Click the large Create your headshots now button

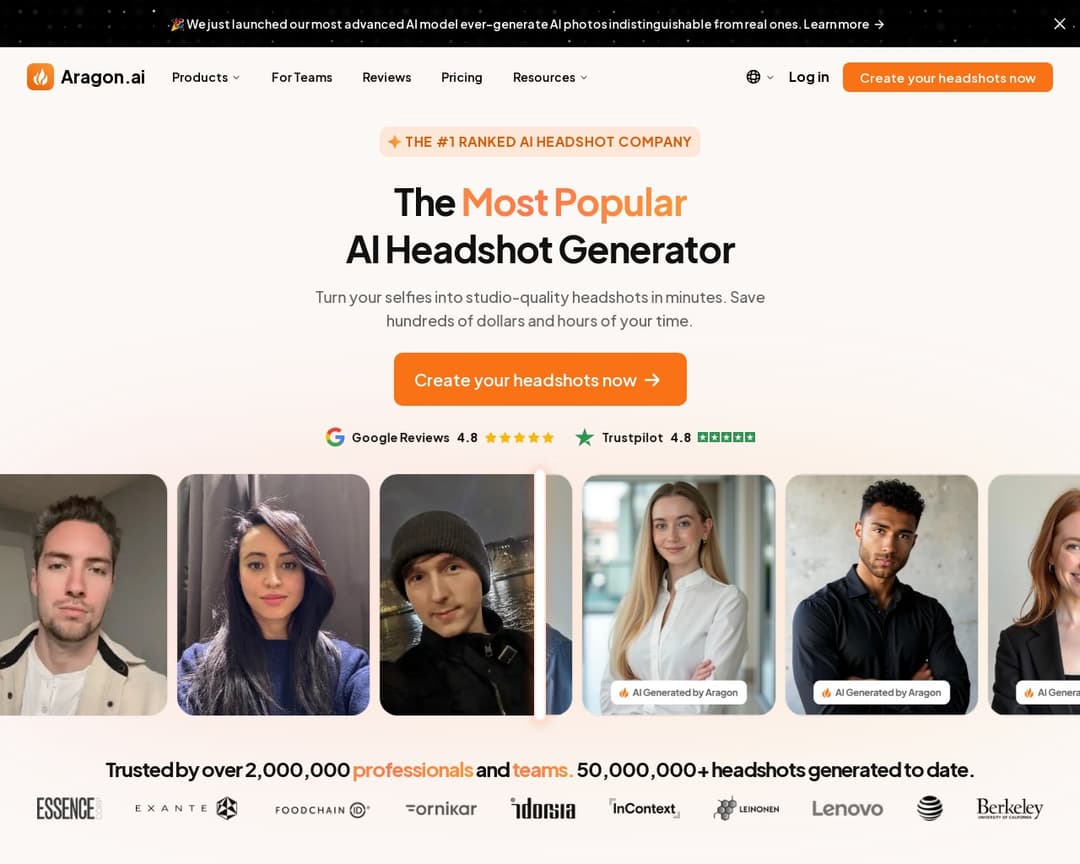tap(540, 380)
